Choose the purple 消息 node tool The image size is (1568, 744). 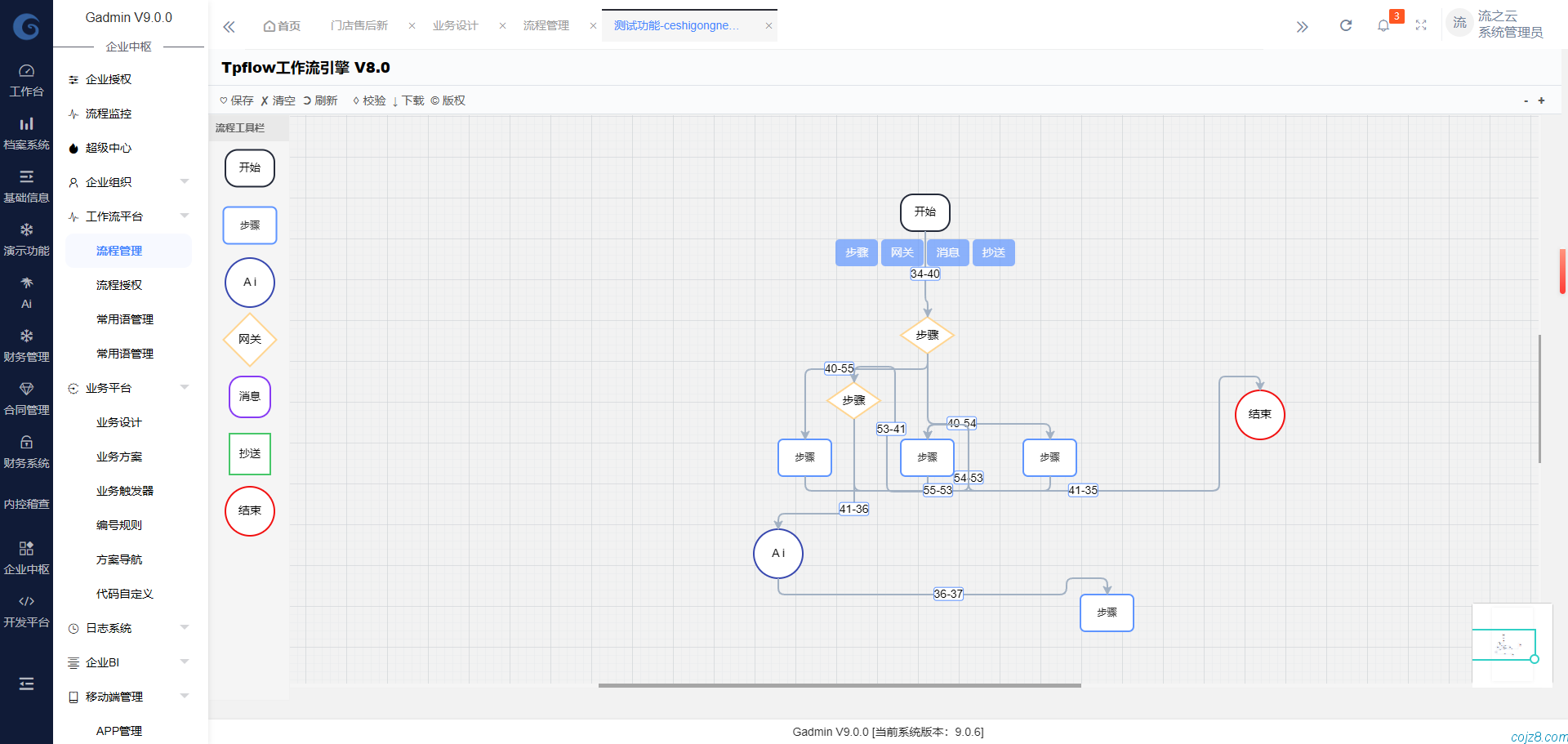(x=249, y=397)
